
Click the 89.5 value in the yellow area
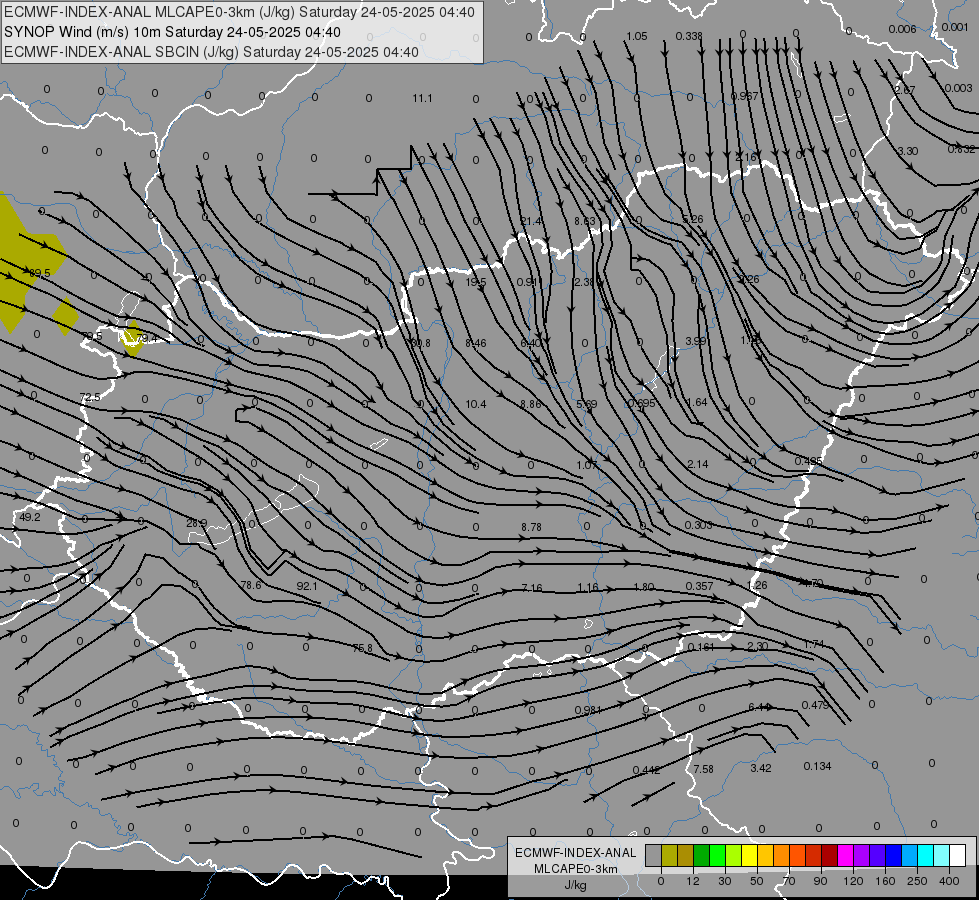click(x=39, y=273)
